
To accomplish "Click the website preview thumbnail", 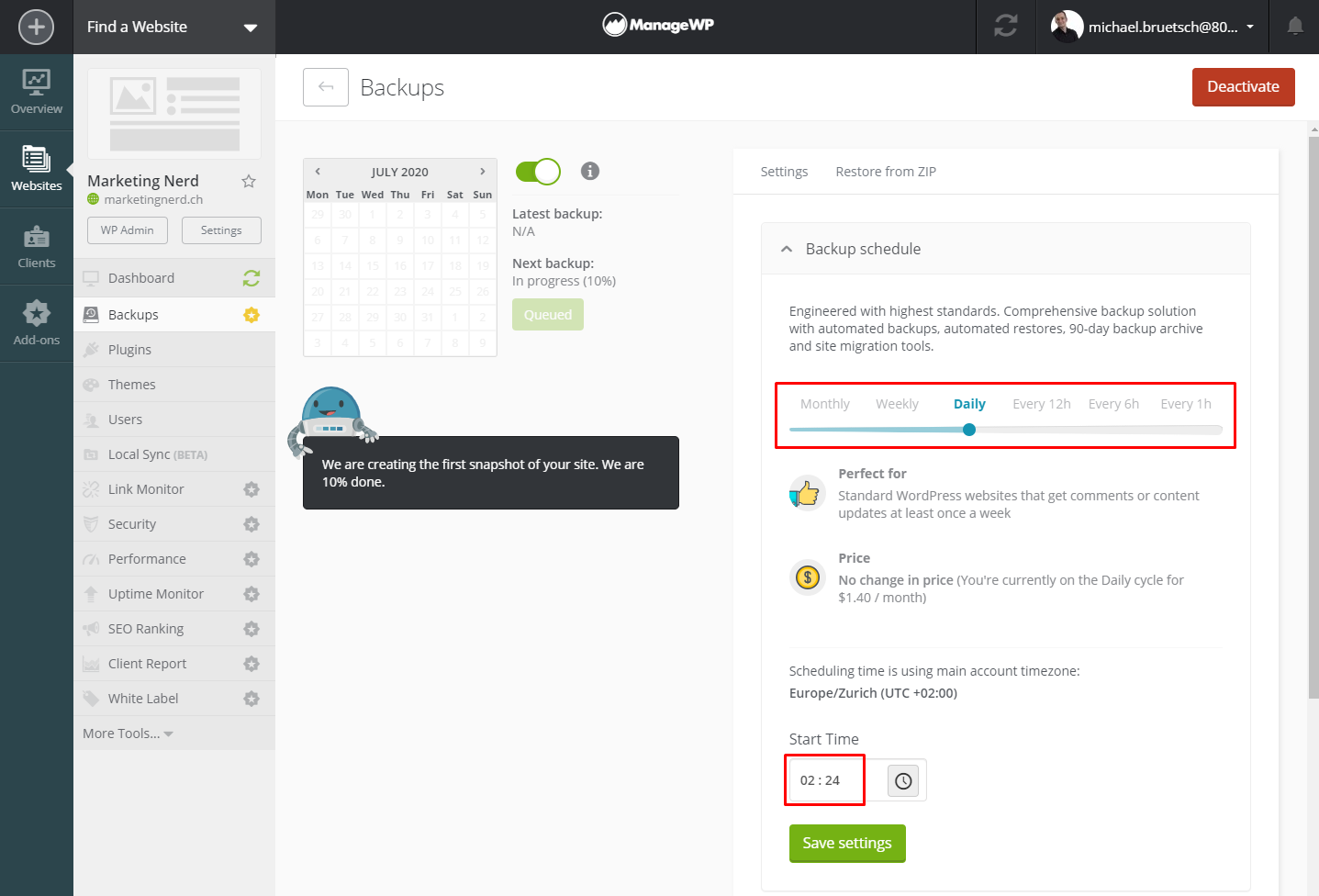I will 174,114.
